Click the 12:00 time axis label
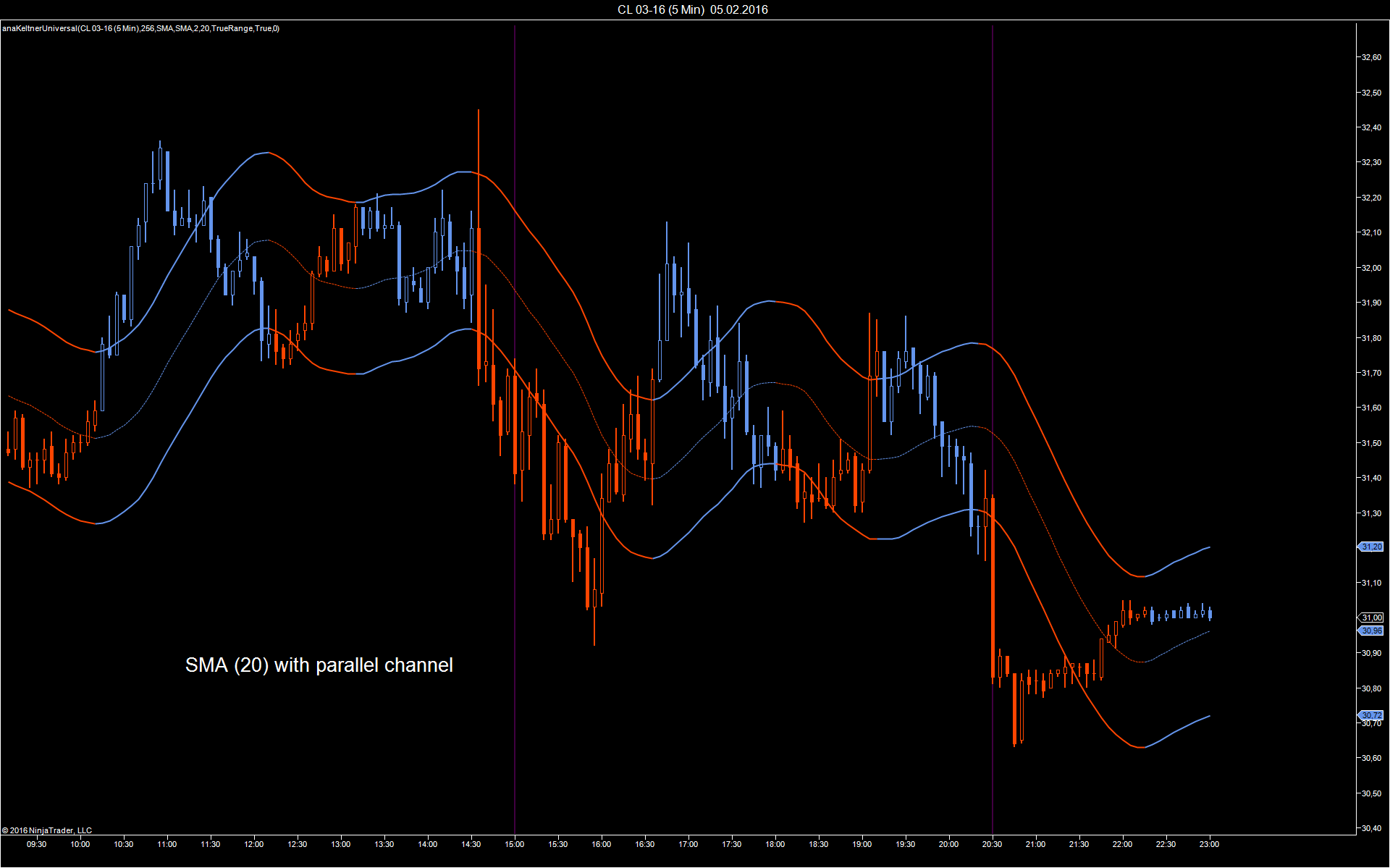This screenshot has width=1390, height=868. coord(254,844)
